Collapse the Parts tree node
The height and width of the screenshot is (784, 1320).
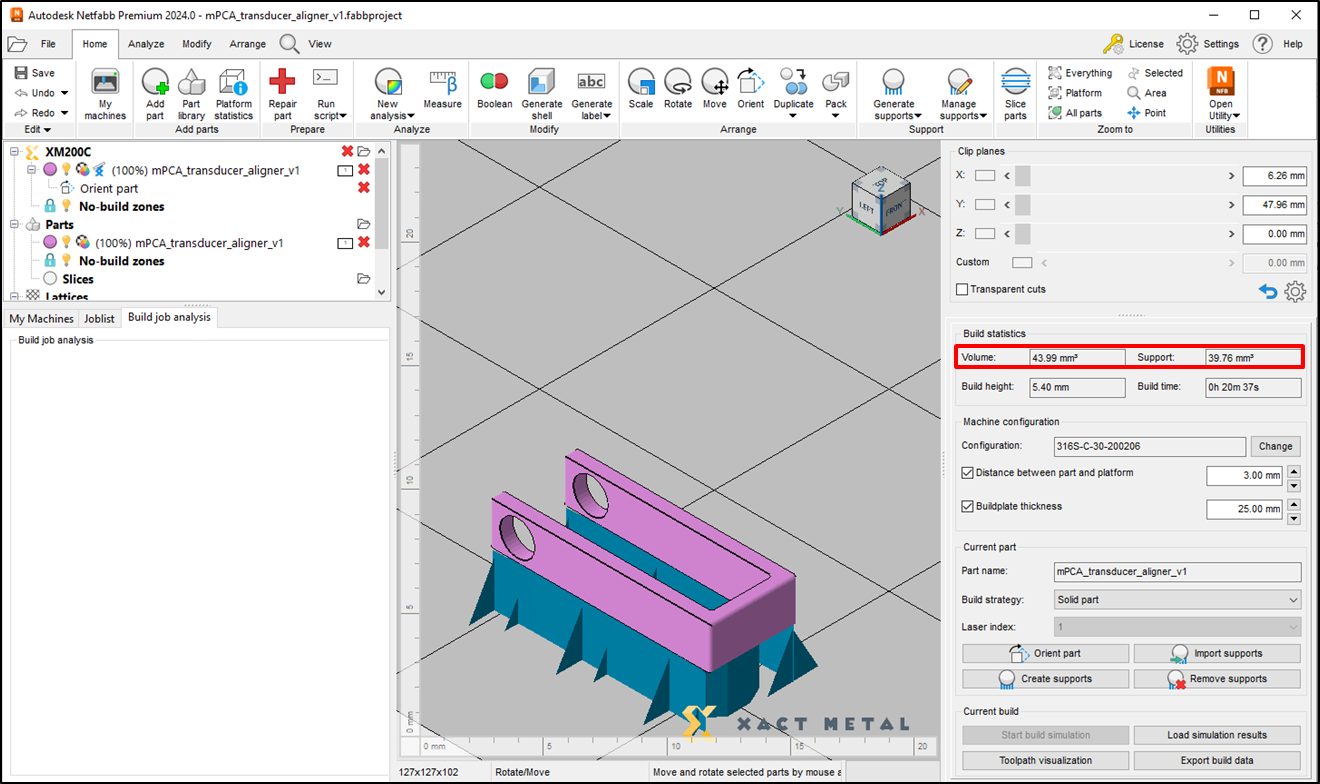click(x=15, y=224)
